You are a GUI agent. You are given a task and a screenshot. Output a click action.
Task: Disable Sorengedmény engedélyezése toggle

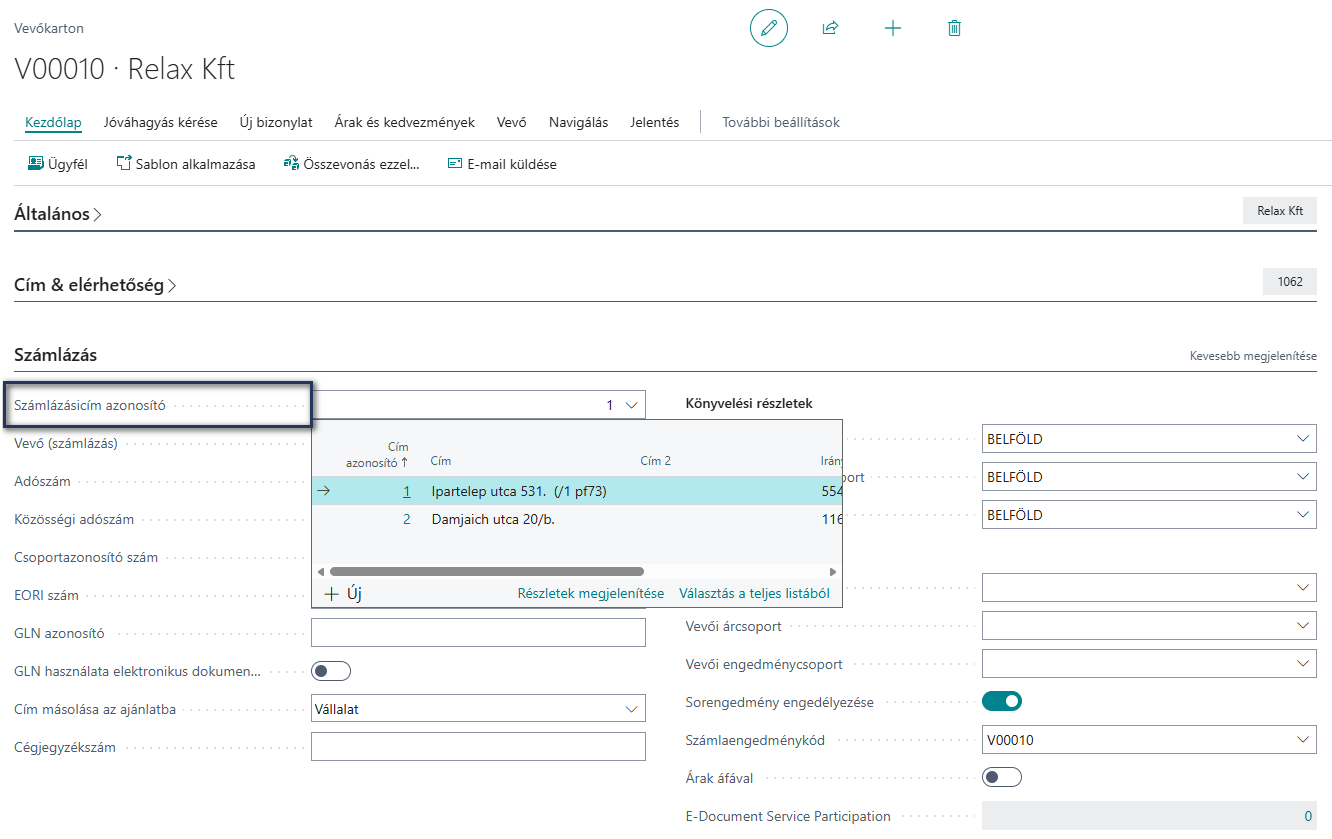(1002, 702)
